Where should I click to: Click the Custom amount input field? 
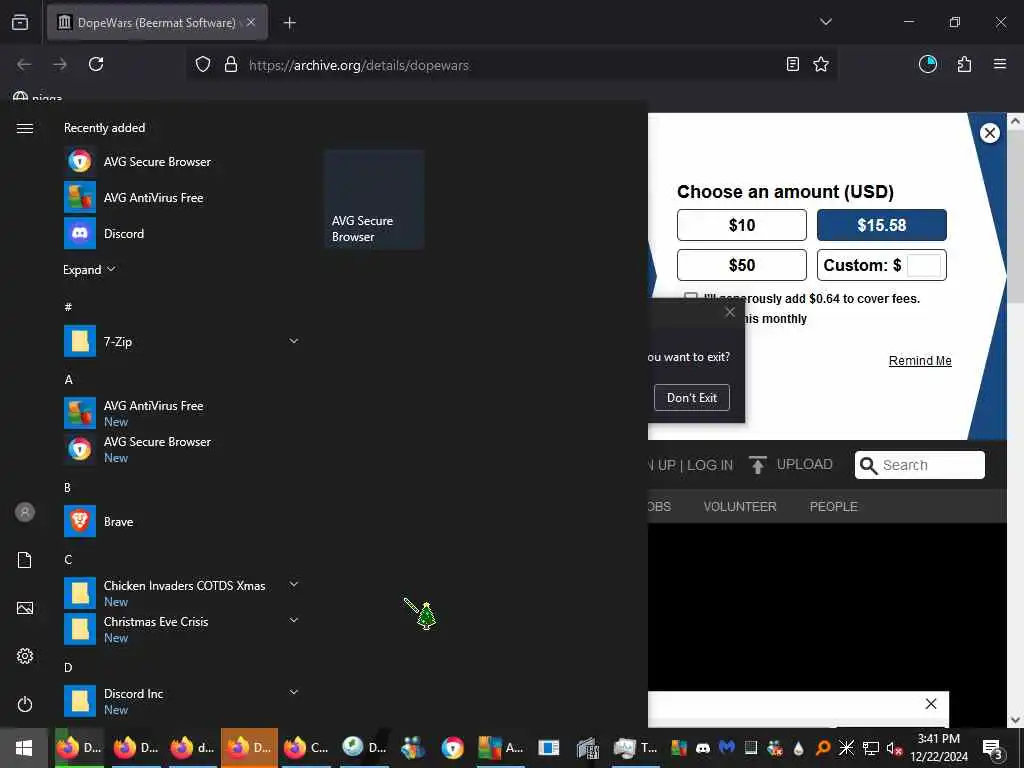click(x=924, y=265)
